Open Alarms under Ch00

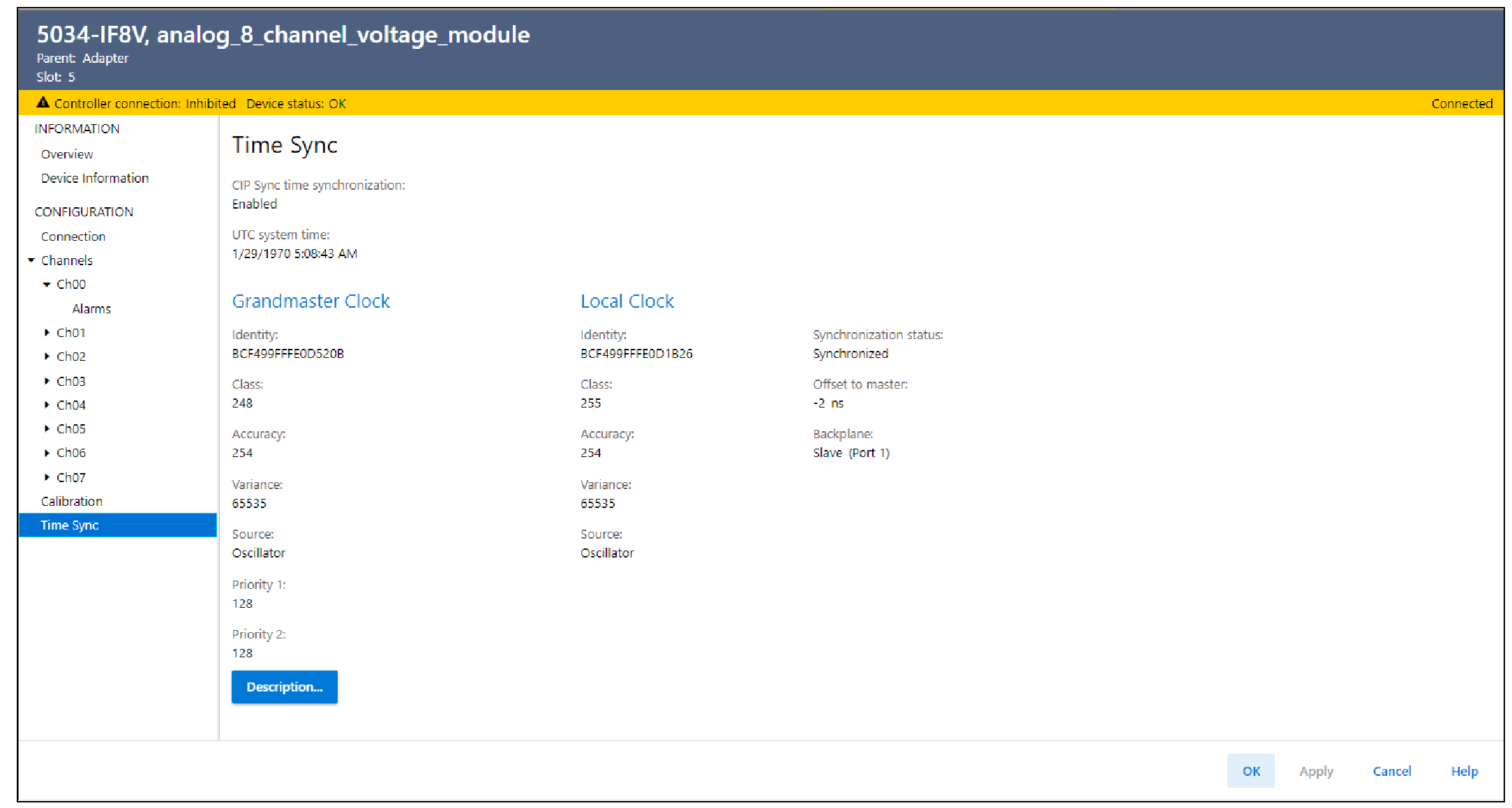91,308
